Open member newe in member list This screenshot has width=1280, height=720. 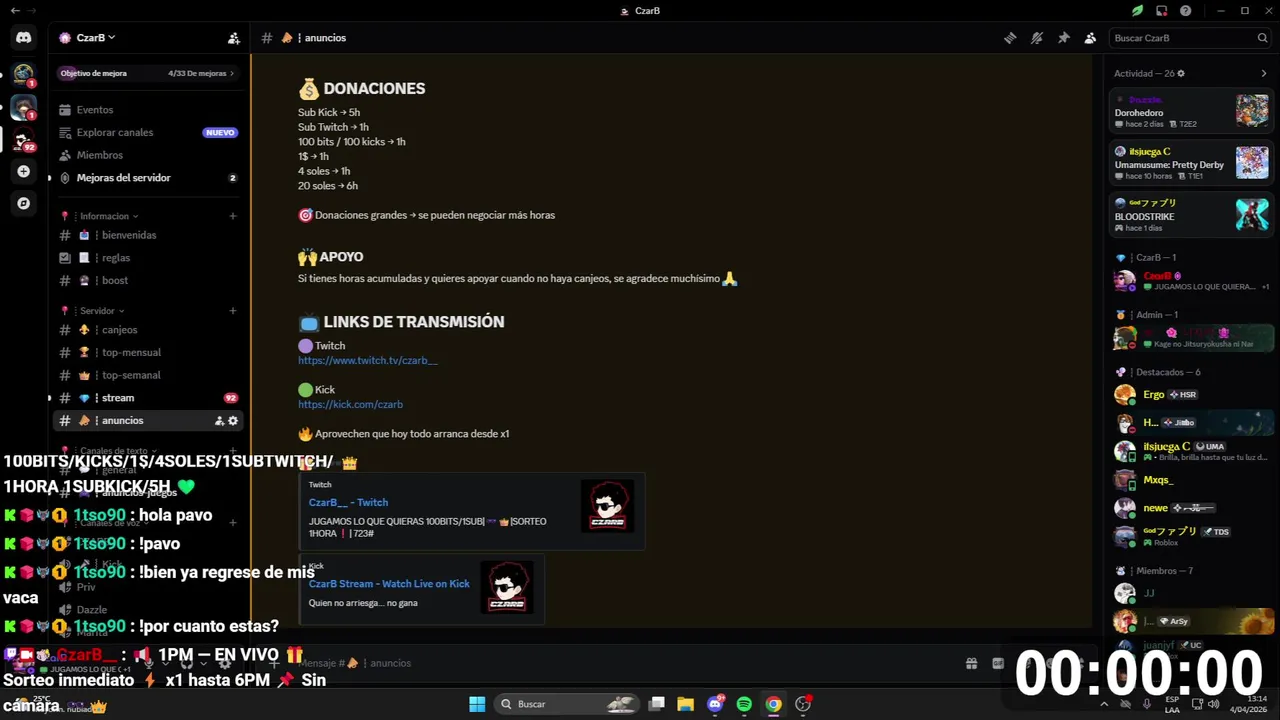tap(1191, 508)
